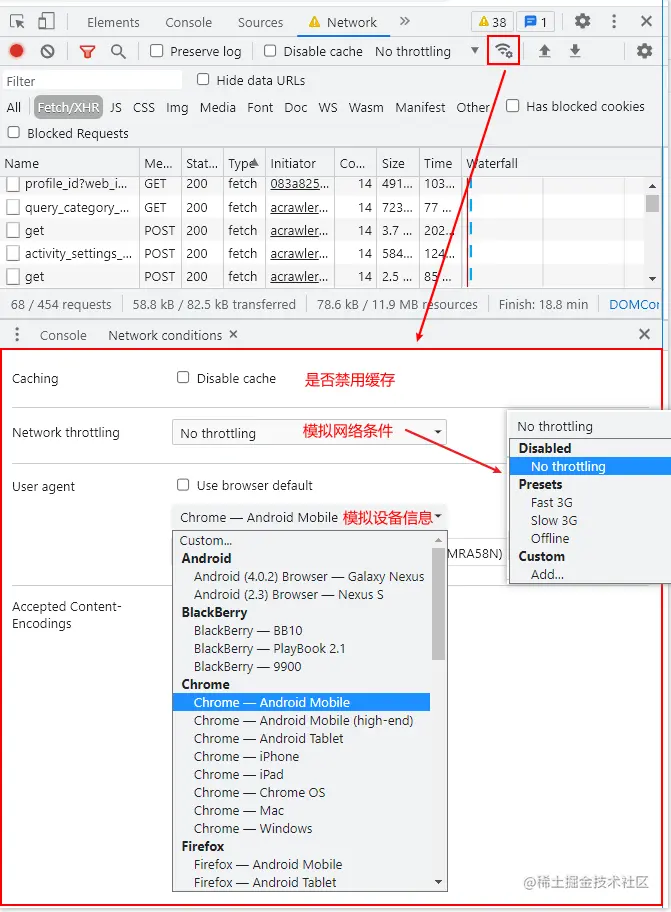Toggle Use browser default user agent checkbox
This screenshot has width=671, height=912.
click(x=183, y=484)
